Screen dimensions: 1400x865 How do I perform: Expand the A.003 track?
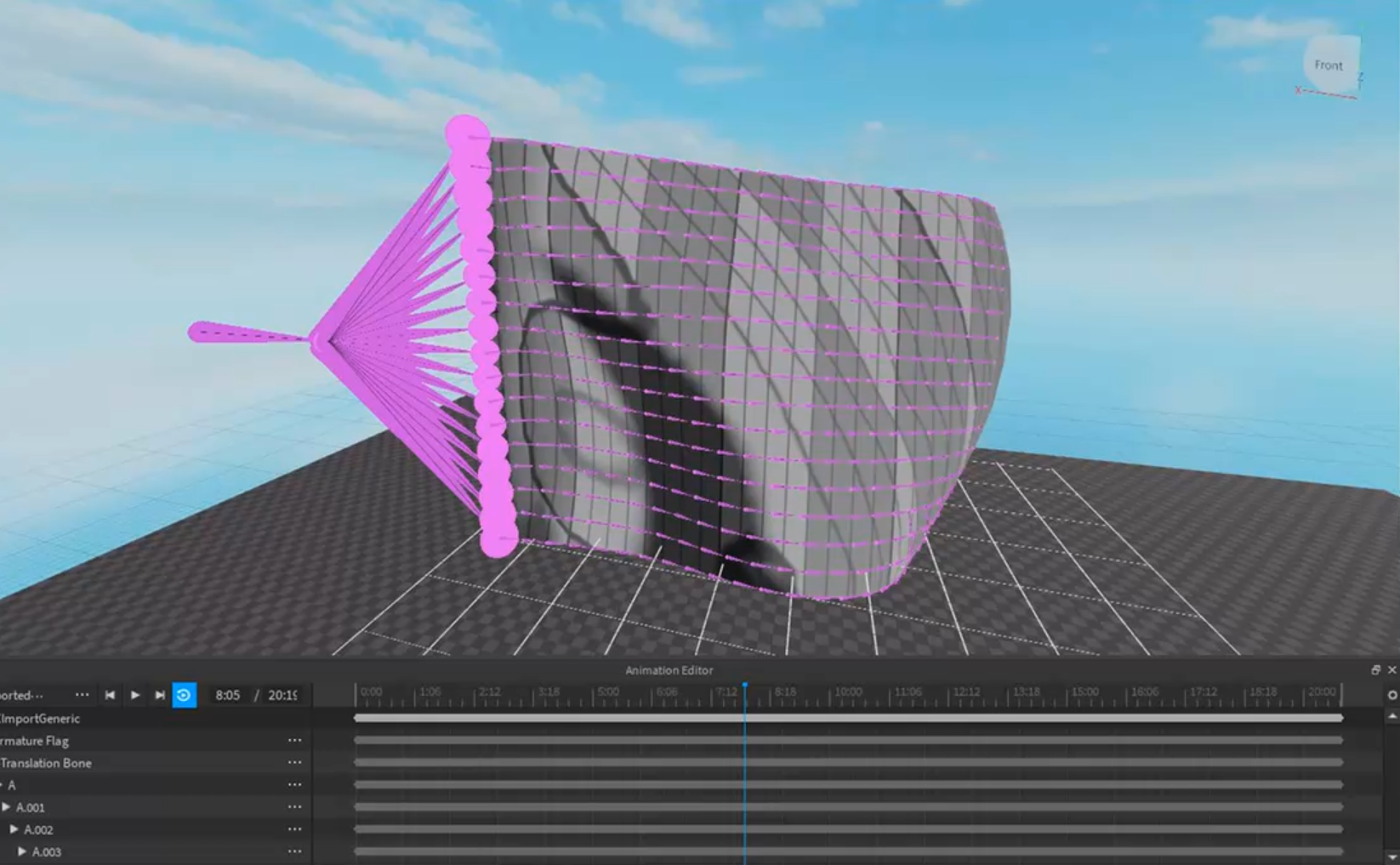[24, 851]
